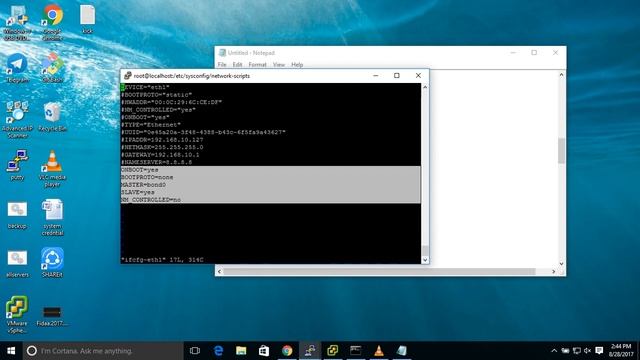Image resolution: width=640 pixels, height=360 pixels.
Task: Switch to VMware vSphere in the taskbar
Action: click(x=333, y=351)
